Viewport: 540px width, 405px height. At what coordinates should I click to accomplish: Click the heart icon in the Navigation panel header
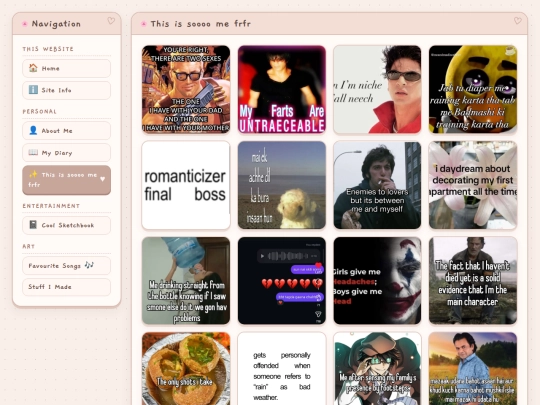111,21
